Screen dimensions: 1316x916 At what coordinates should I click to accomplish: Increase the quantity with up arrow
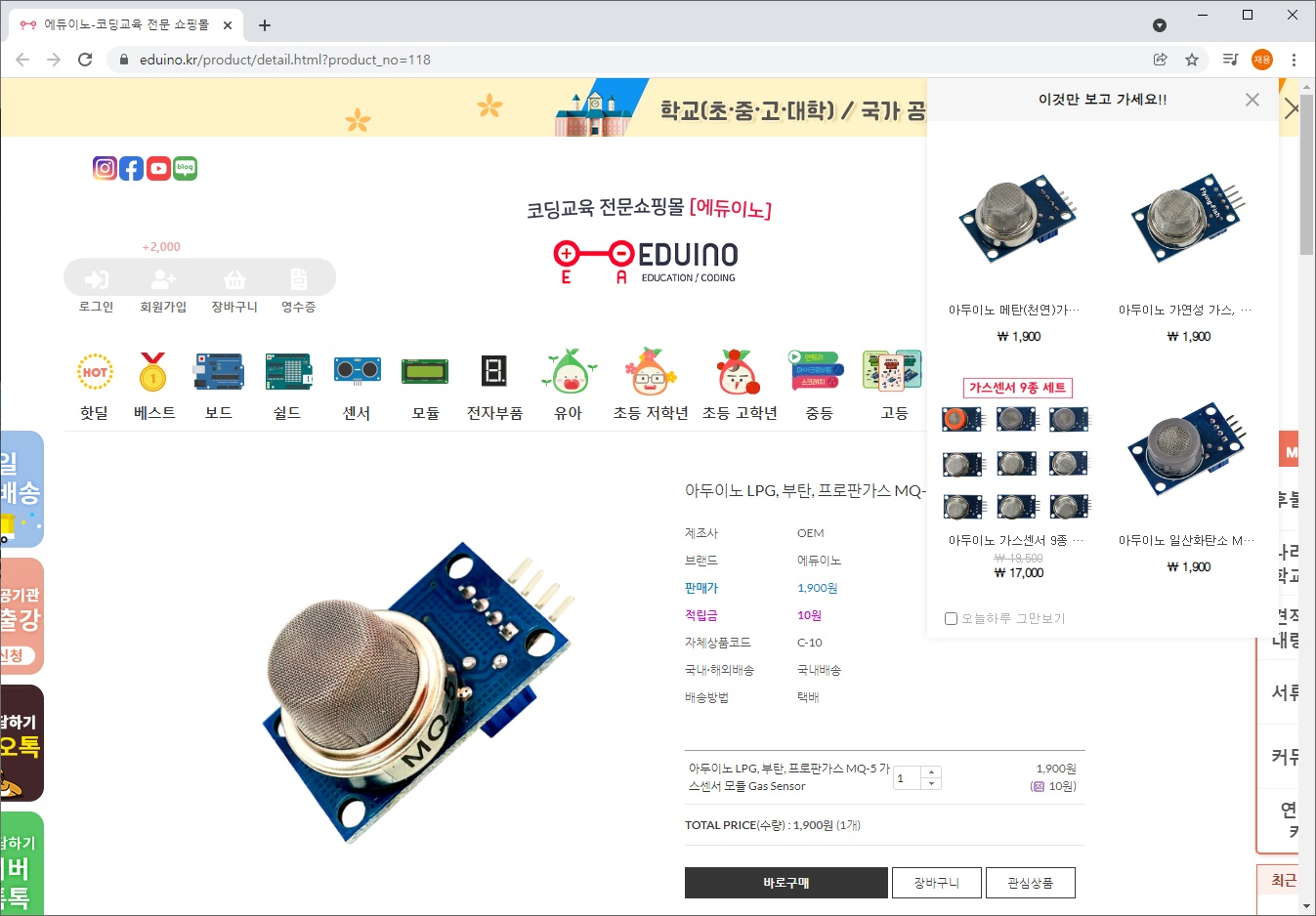[x=931, y=771]
